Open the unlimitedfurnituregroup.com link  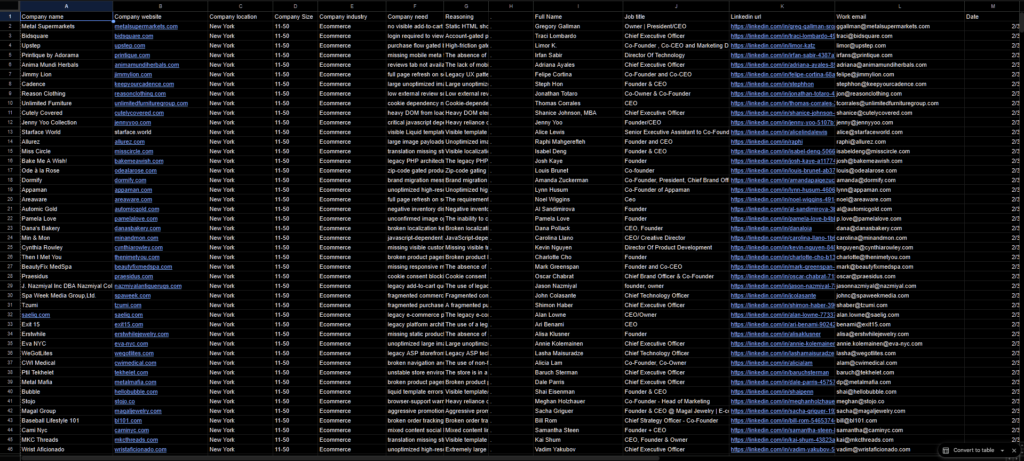[151, 103]
